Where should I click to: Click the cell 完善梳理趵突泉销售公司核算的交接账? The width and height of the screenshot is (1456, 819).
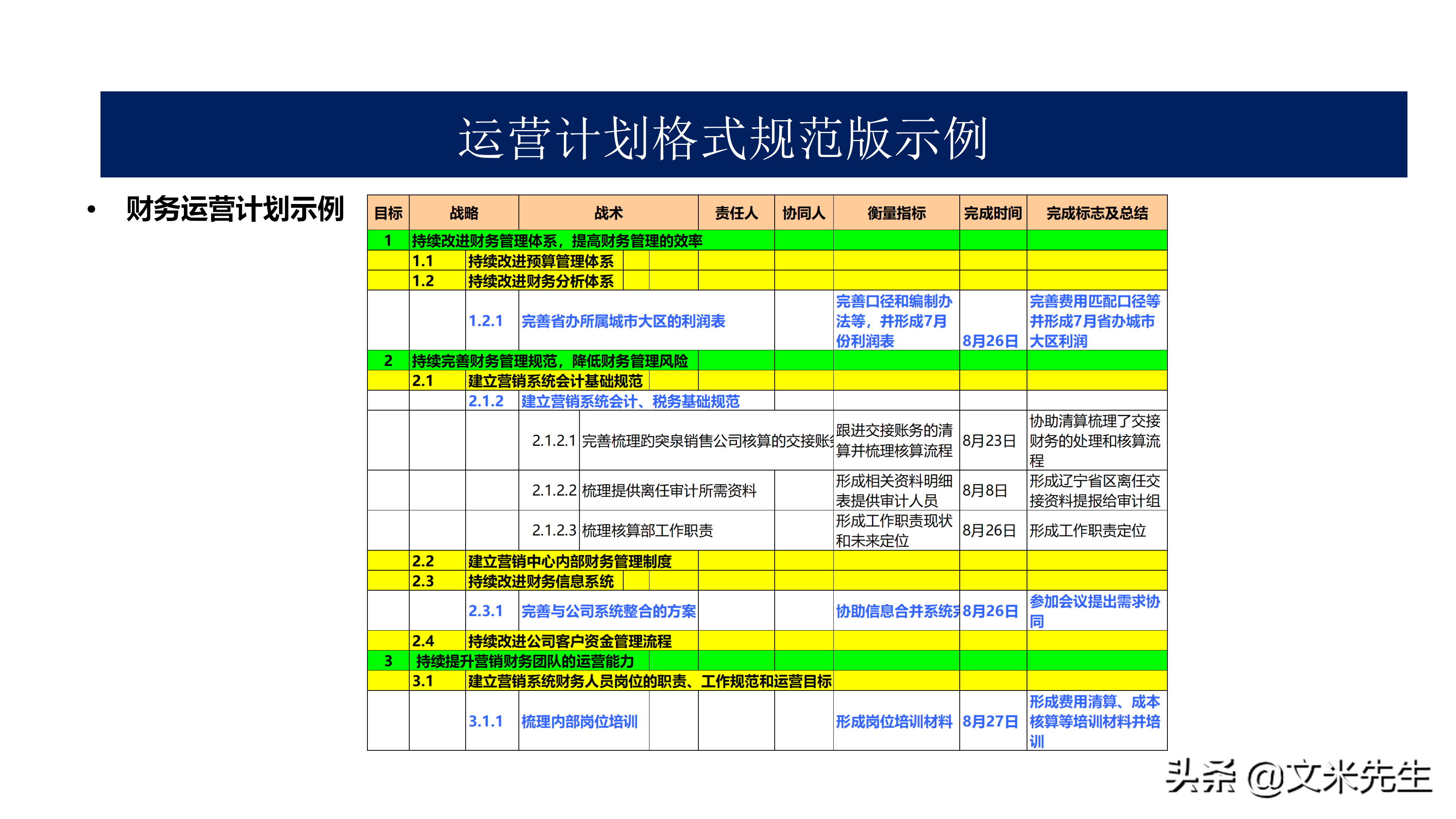point(706,441)
